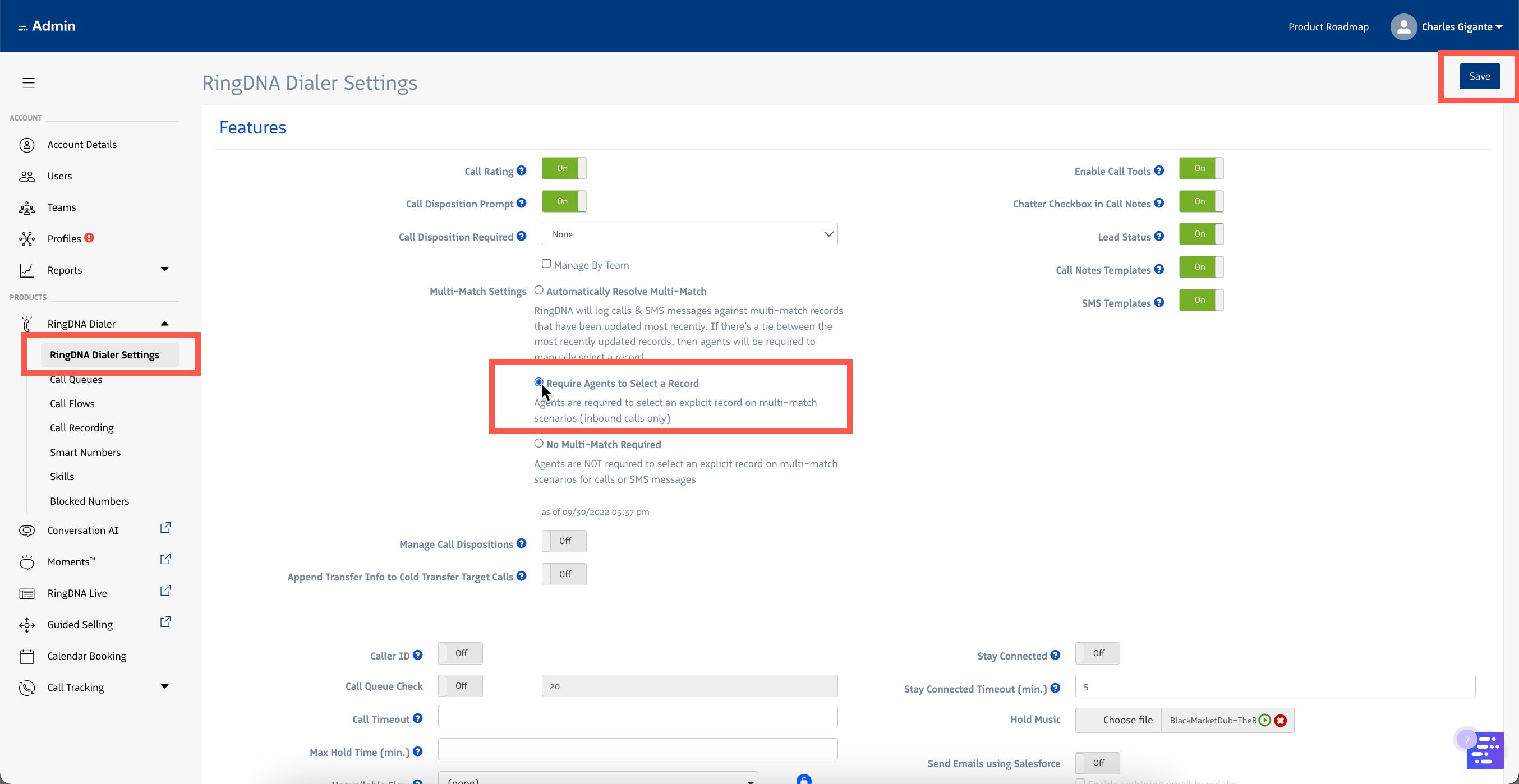The image size is (1519, 784).
Task: Collapse the RingDNA Dialer section
Action: (x=164, y=324)
